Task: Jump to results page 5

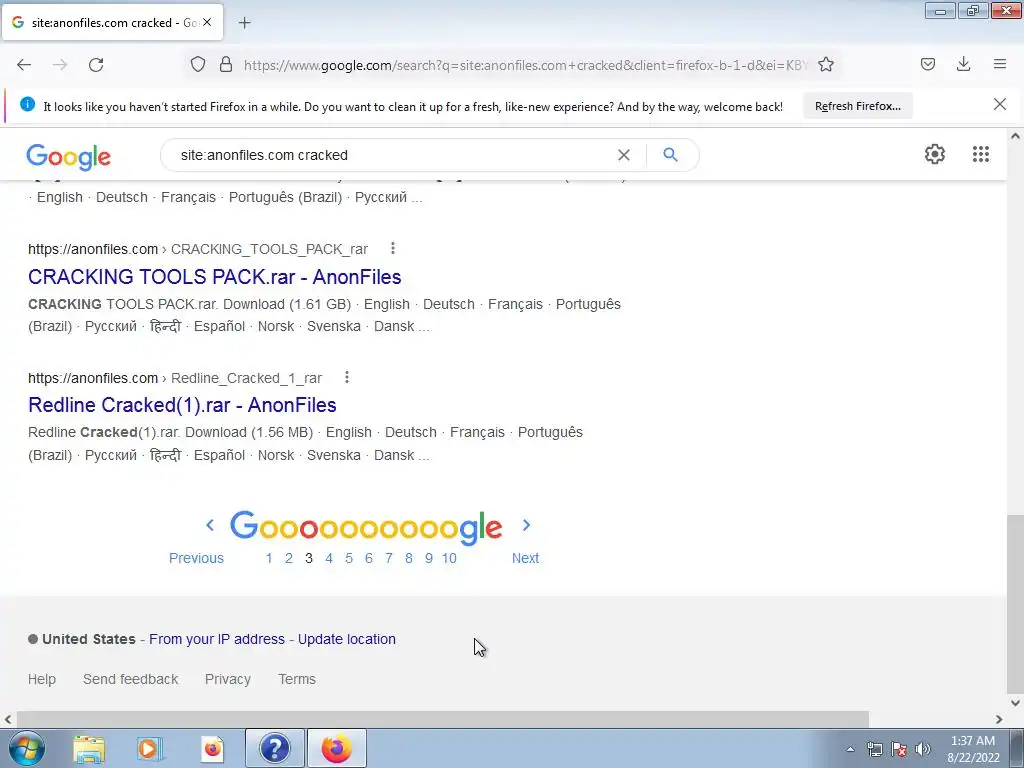Action: (349, 558)
